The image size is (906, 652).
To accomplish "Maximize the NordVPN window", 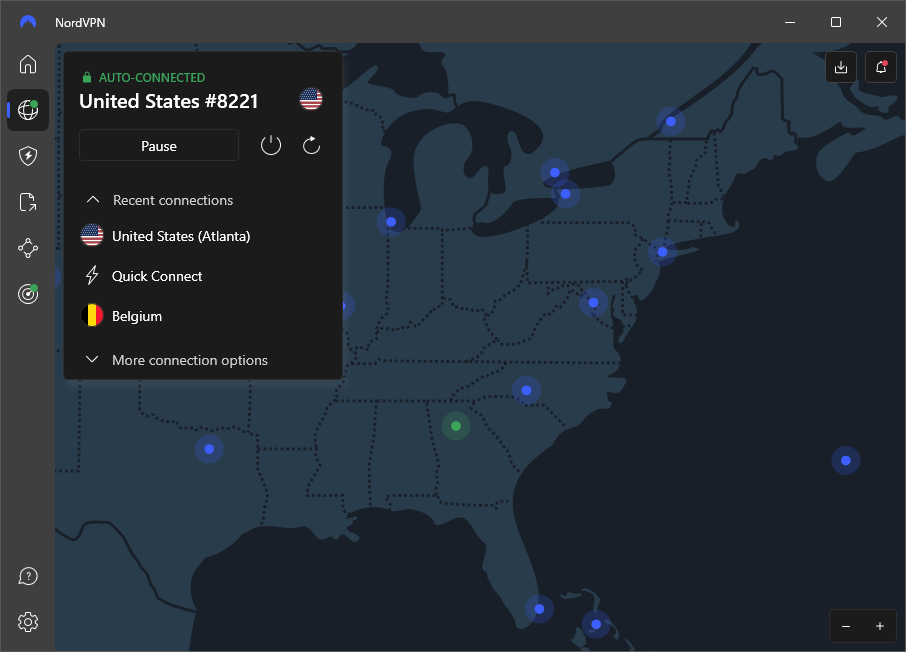I will [836, 22].
